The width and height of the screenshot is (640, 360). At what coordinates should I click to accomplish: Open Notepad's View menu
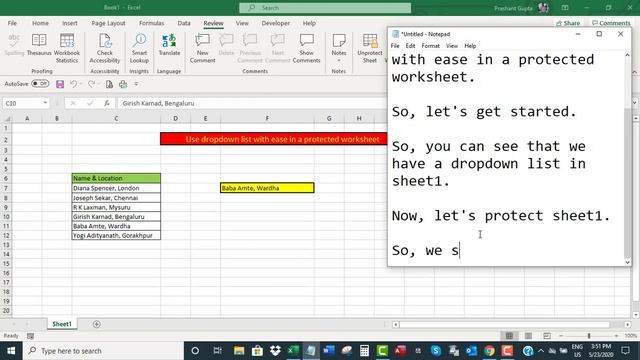[451, 46]
